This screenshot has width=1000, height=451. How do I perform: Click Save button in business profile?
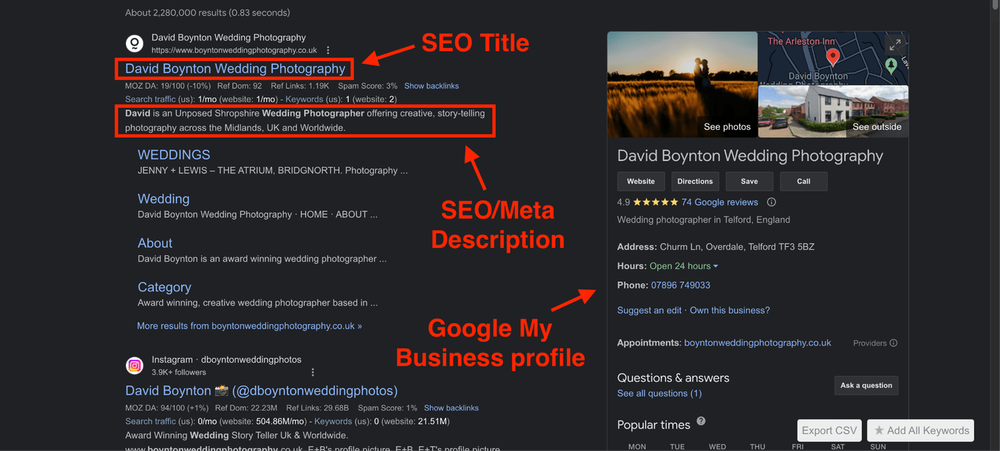tap(749, 181)
